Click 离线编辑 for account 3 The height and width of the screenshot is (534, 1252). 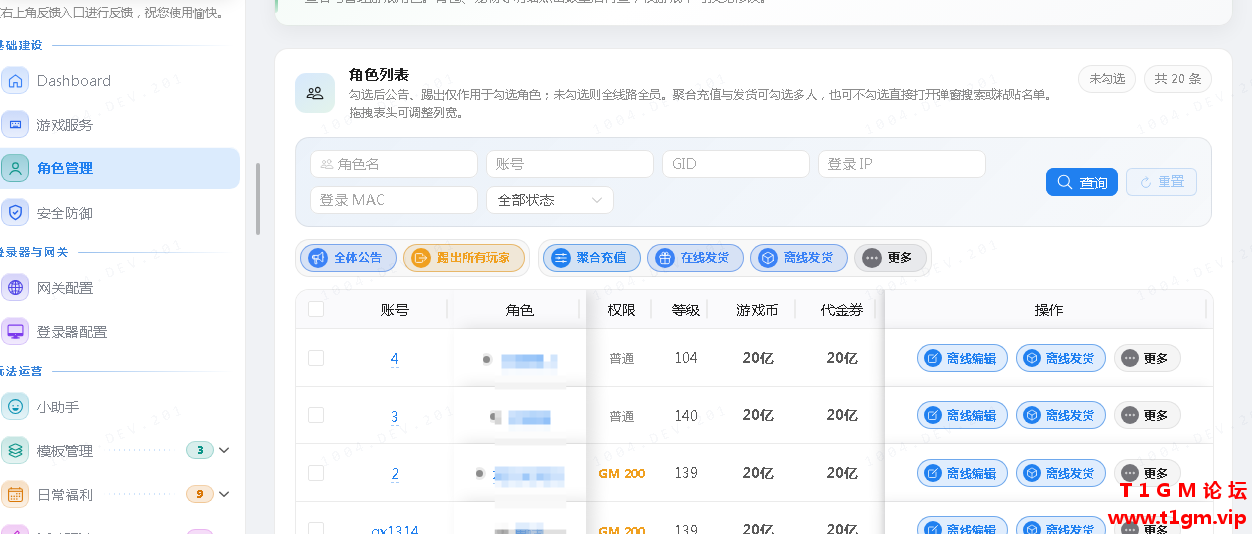[963, 415]
